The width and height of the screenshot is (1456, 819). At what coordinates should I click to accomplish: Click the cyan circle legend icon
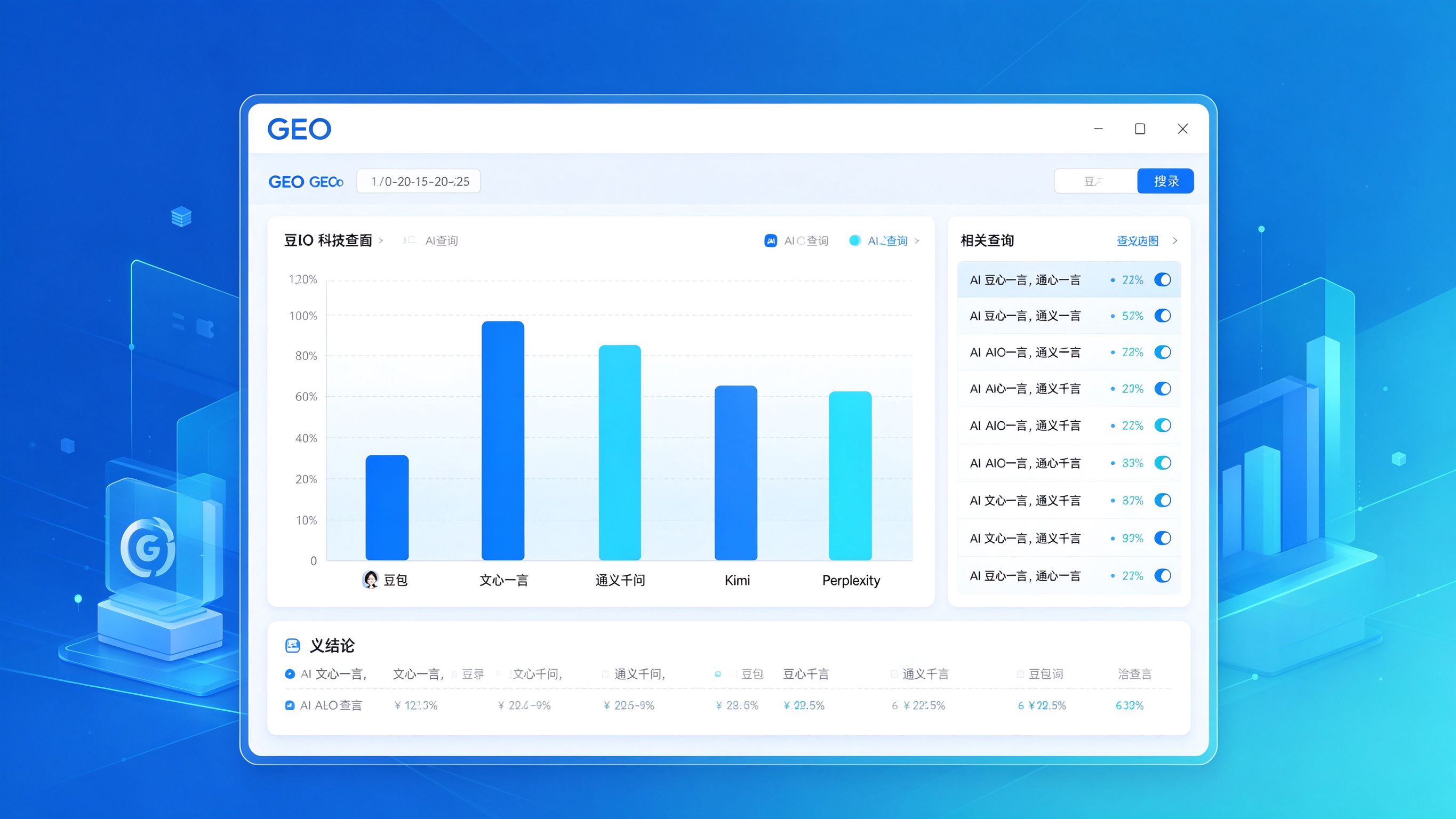click(x=854, y=241)
